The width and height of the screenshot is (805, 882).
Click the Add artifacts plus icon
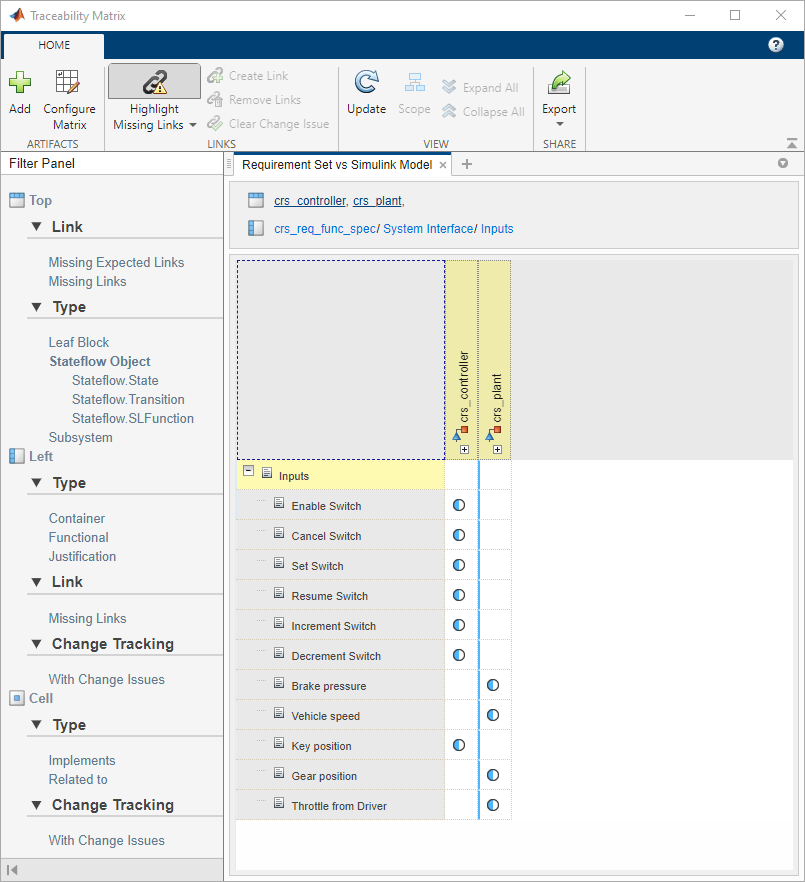(x=20, y=82)
